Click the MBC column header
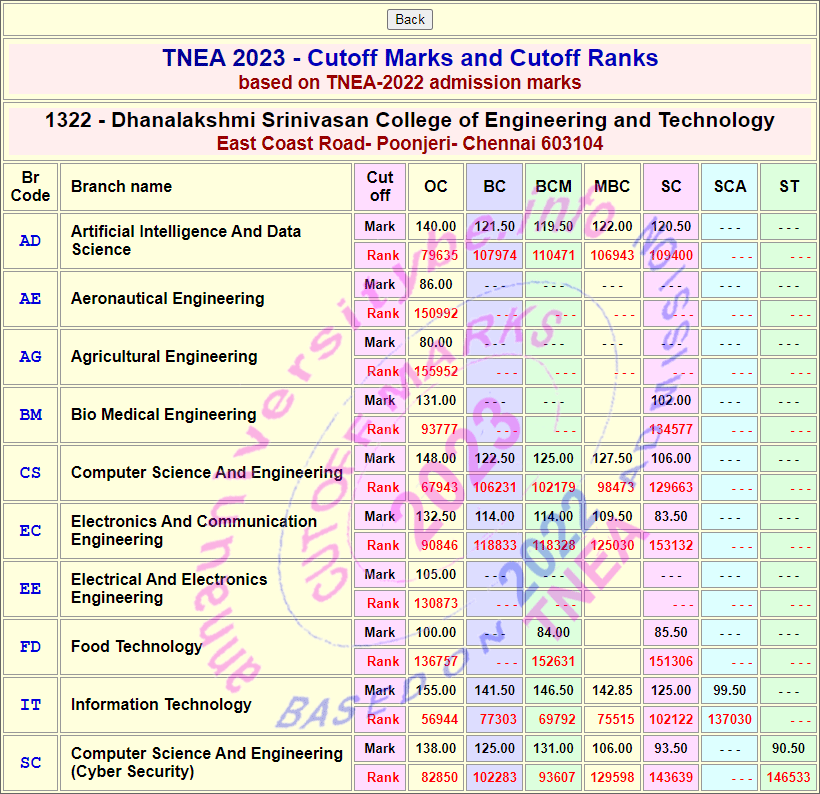This screenshot has width=820, height=794. click(612, 187)
